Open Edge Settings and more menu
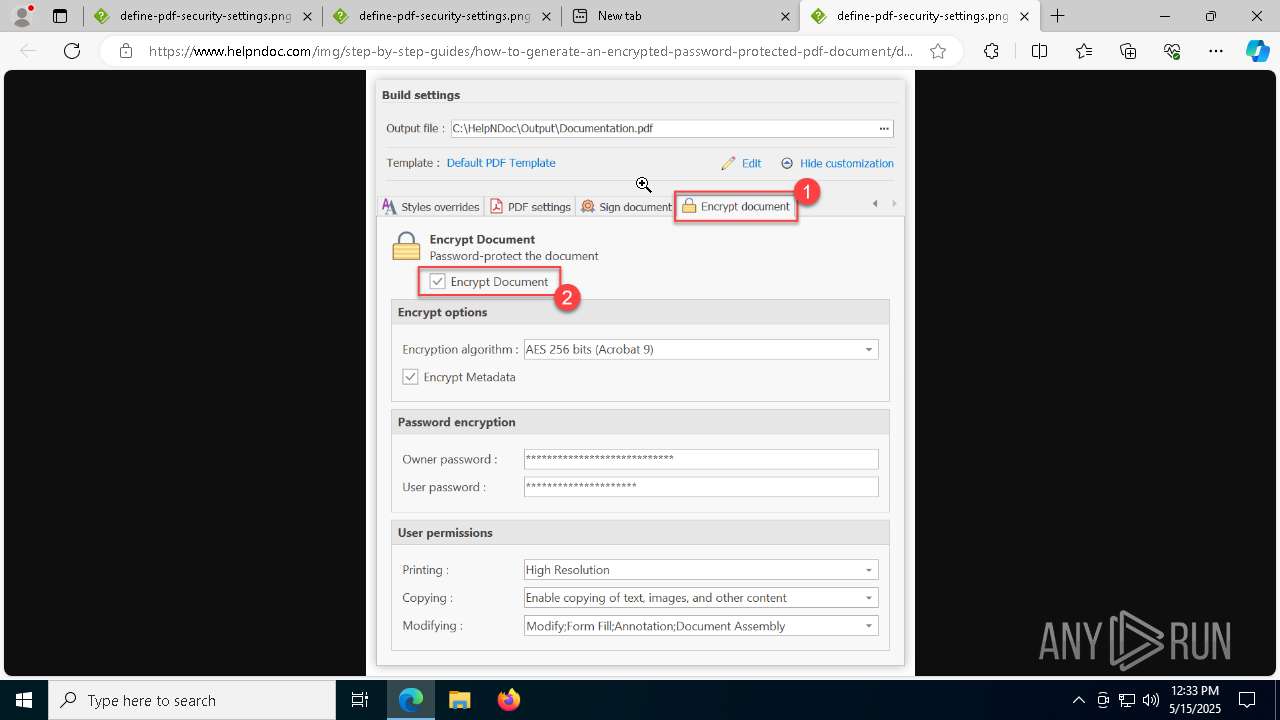The height and width of the screenshot is (720, 1280). (x=1216, y=52)
